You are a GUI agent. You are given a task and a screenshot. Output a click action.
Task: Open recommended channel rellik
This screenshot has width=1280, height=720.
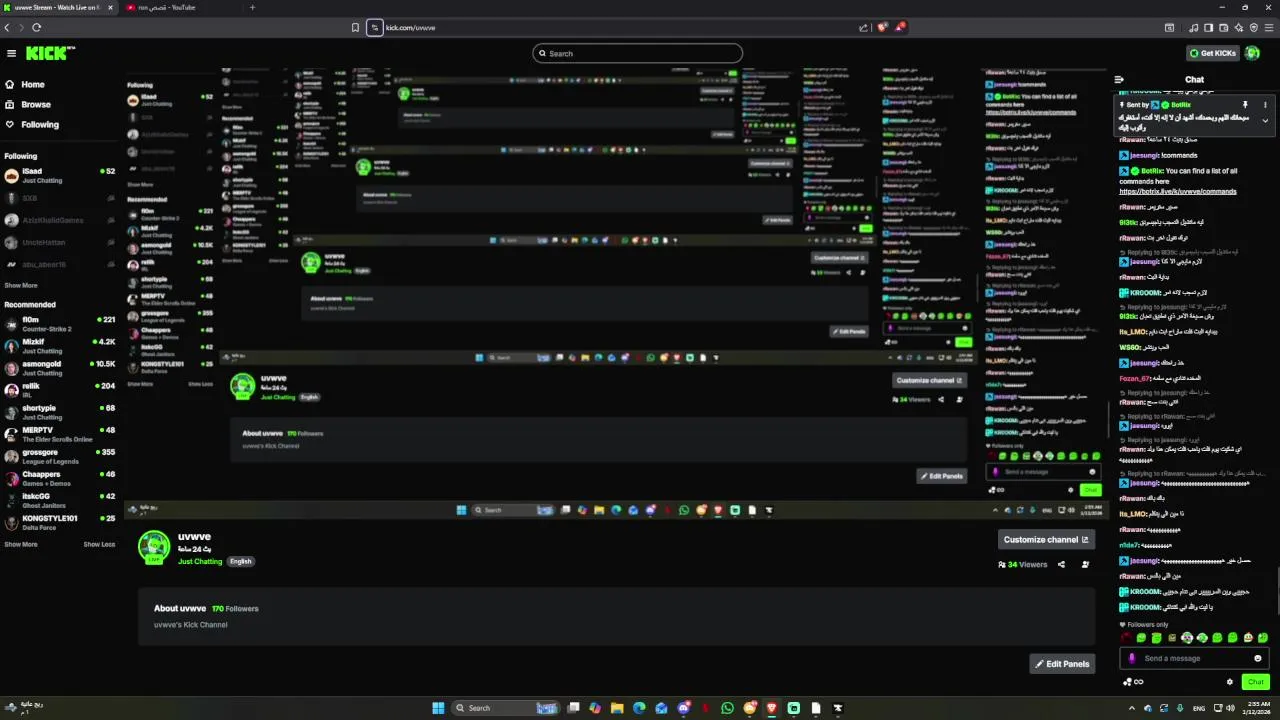(x=60, y=390)
